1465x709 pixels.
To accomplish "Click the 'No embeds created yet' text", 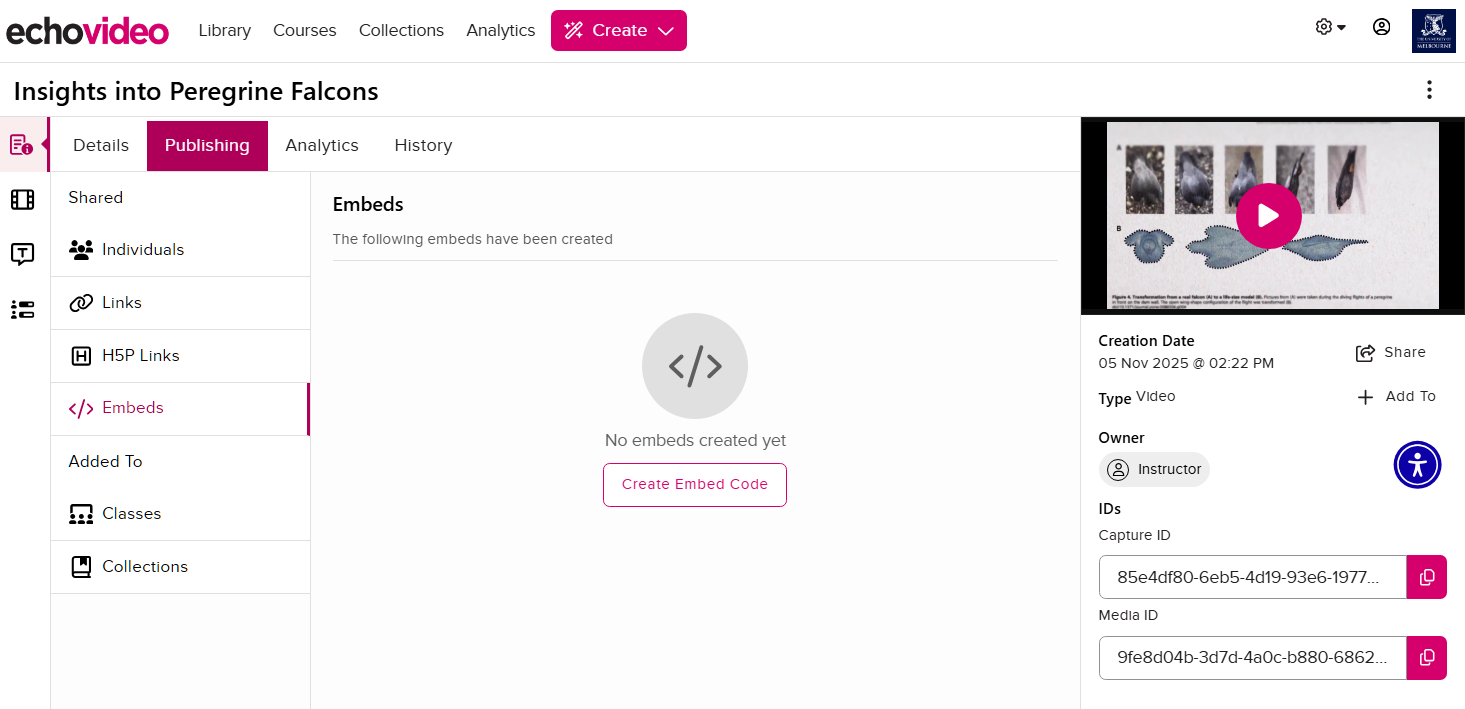I will coord(695,440).
